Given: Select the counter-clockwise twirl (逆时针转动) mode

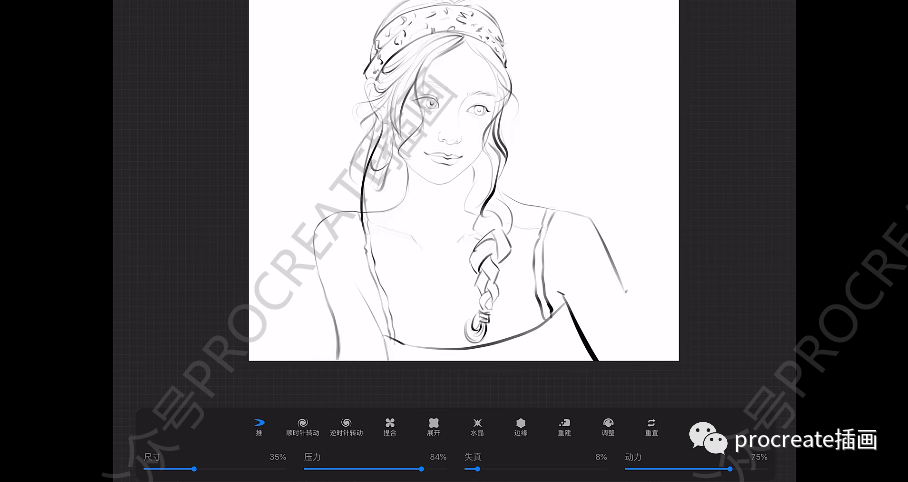Looking at the screenshot, I should 346,424.
